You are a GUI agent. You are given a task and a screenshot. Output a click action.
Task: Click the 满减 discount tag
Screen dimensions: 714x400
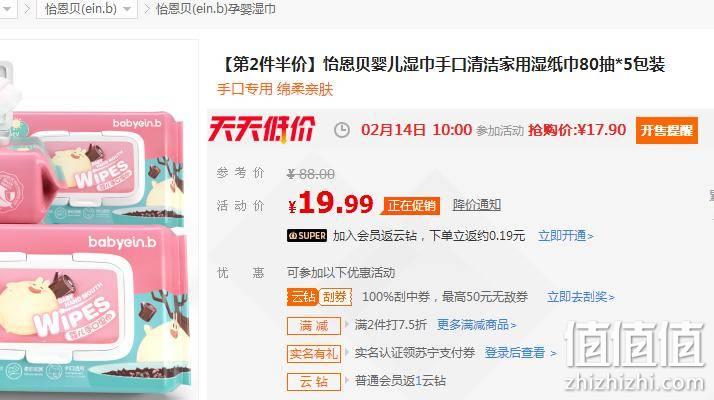pyautogui.click(x=314, y=325)
